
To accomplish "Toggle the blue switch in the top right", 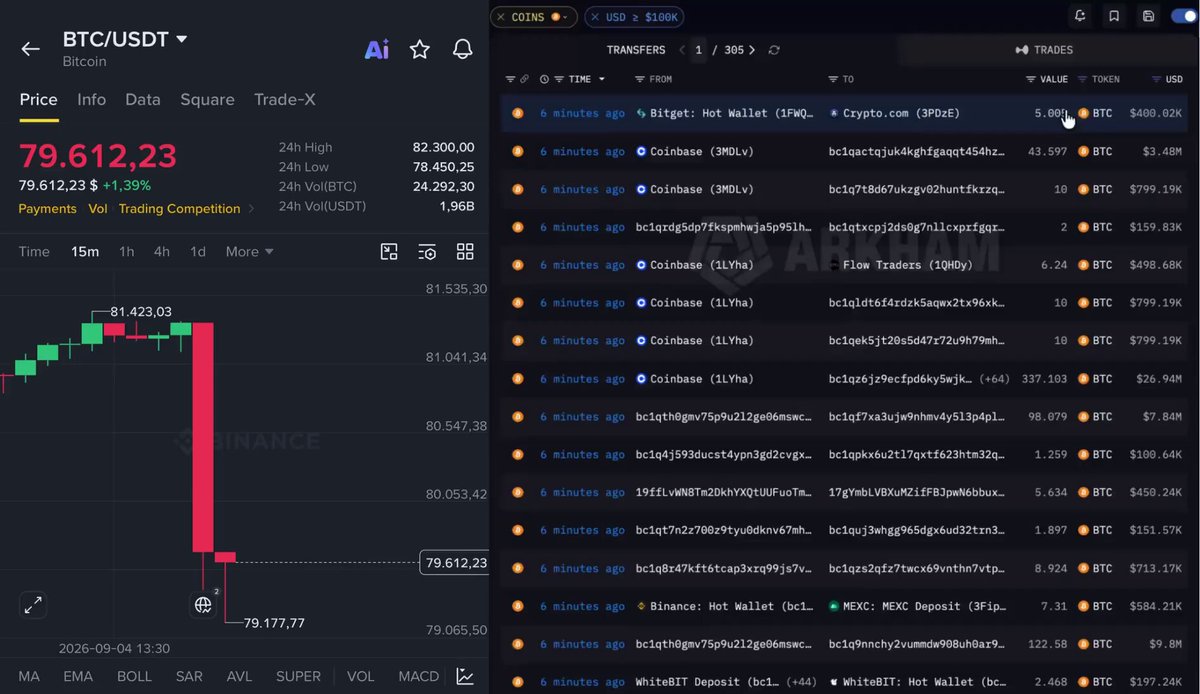I will pos(1183,17).
